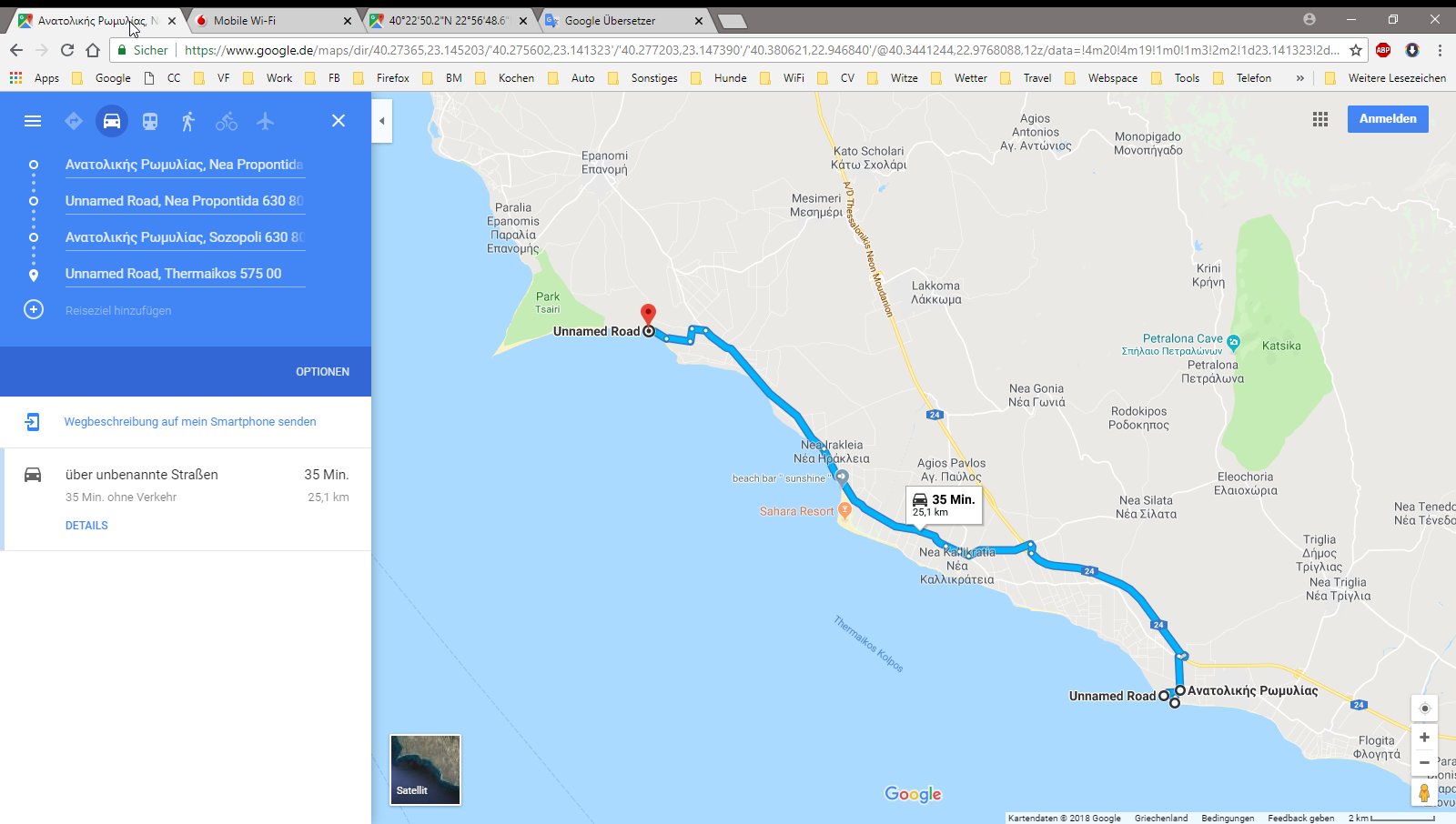The height and width of the screenshot is (824, 1456).
Task: Click secure site padlock Sicher
Action: tap(143, 50)
